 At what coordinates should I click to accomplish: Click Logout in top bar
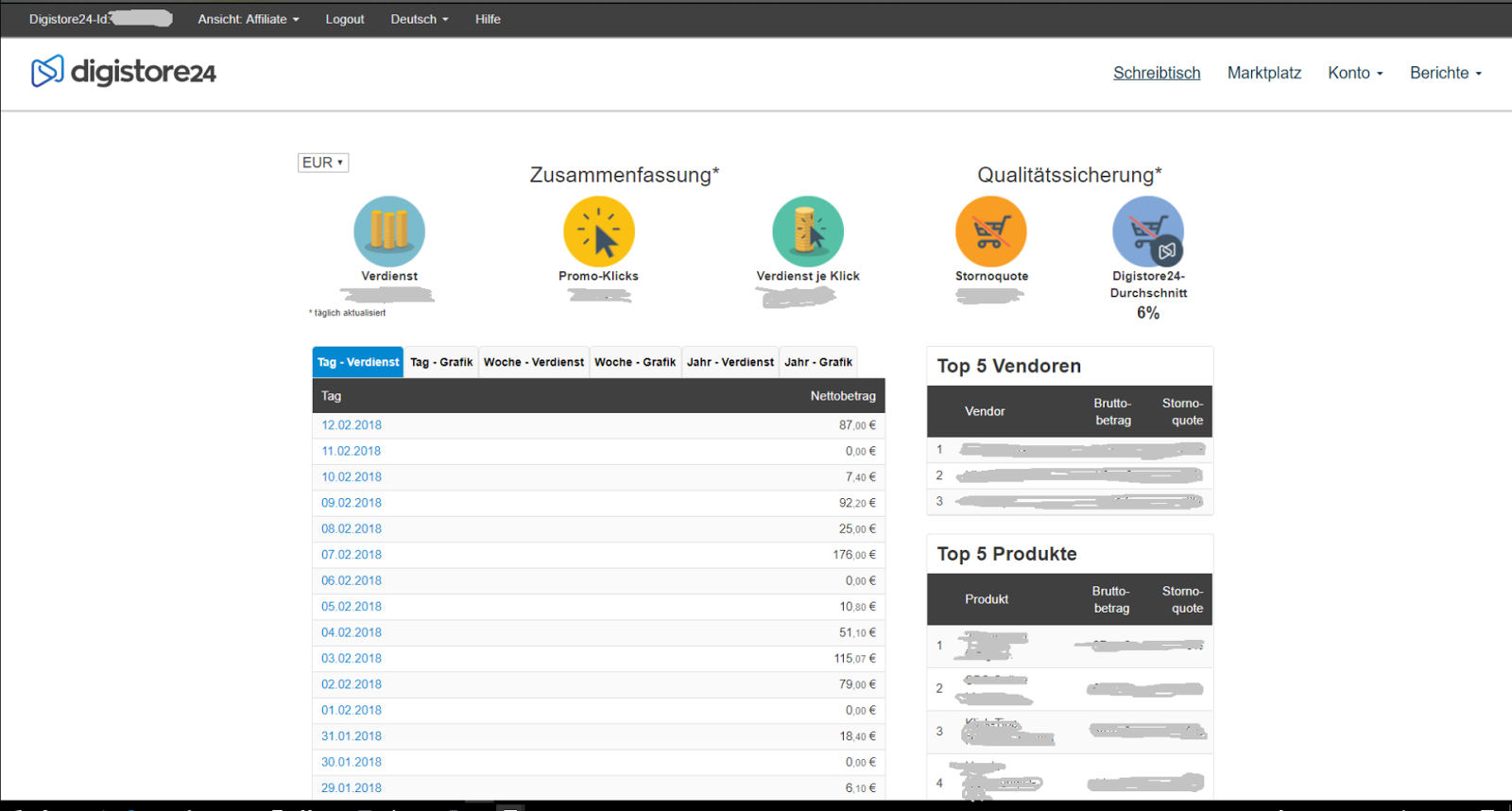click(345, 19)
